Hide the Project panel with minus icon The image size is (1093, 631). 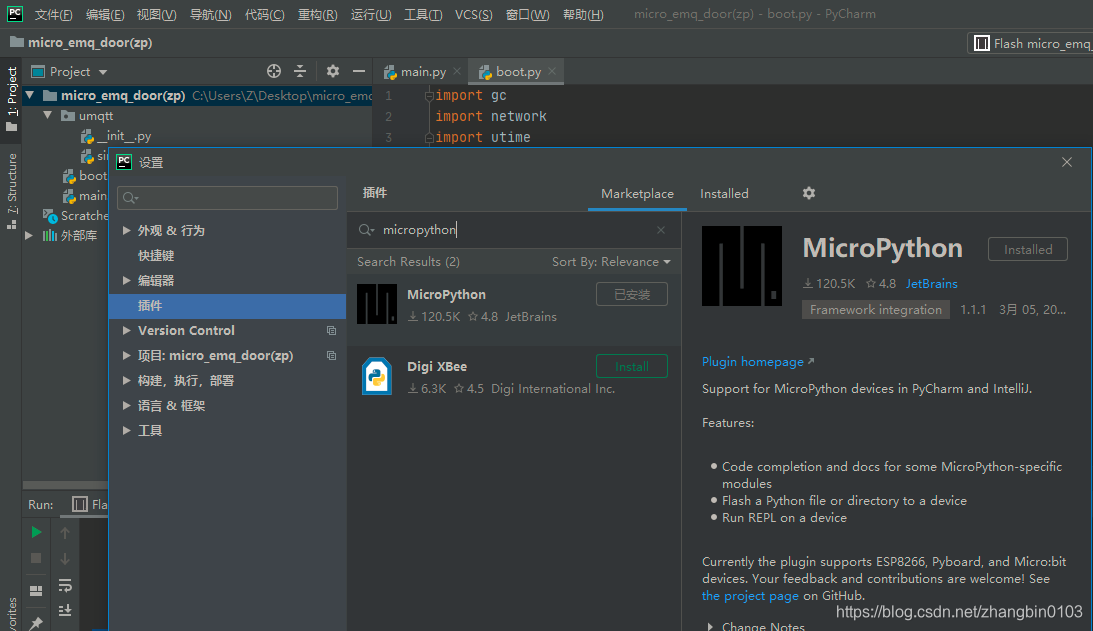tap(359, 71)
